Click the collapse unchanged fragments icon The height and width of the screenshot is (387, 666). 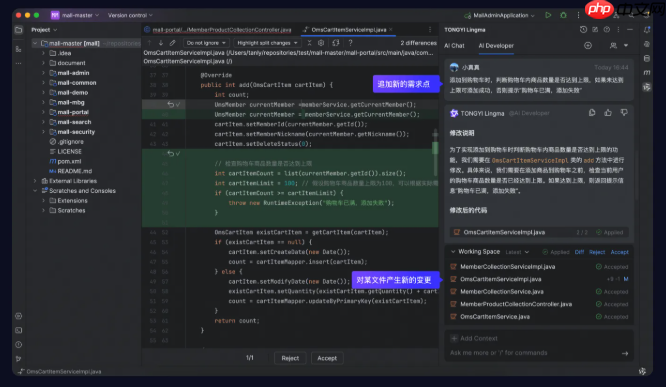309,43
